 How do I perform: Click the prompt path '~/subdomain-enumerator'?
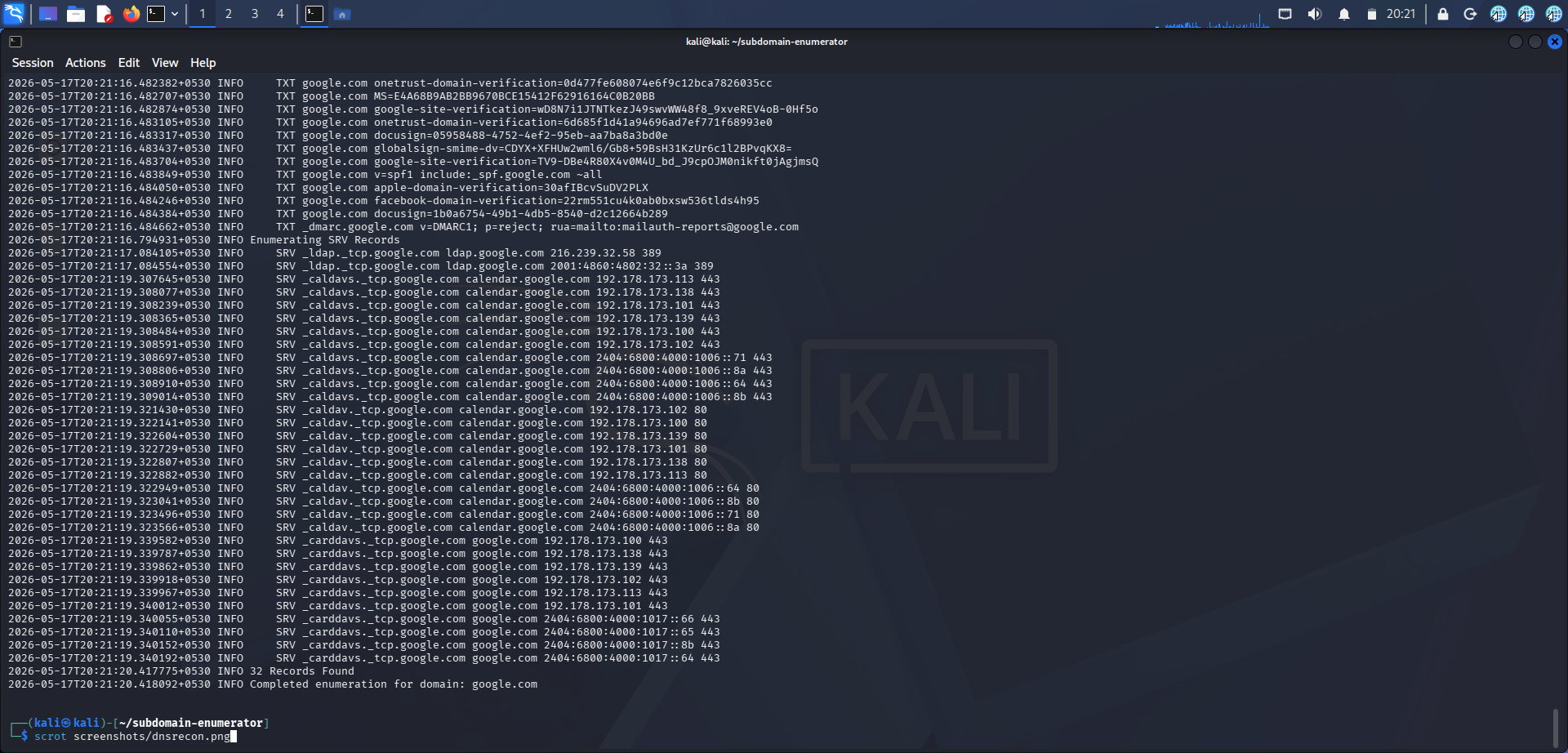pyautogui.click(x=191, y=723)
